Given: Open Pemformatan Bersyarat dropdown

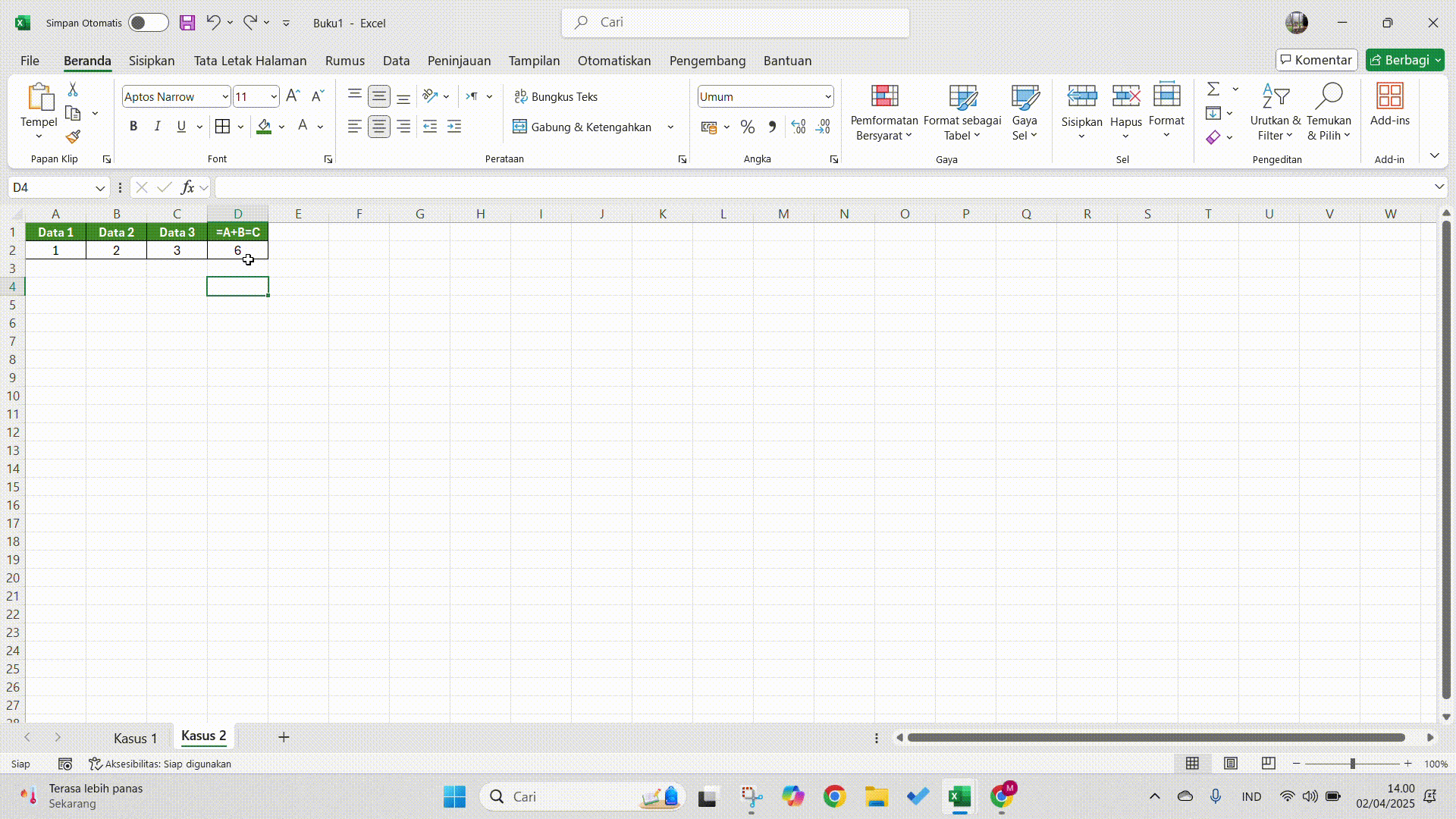Looking at the screenshot, I should point(884,112).
